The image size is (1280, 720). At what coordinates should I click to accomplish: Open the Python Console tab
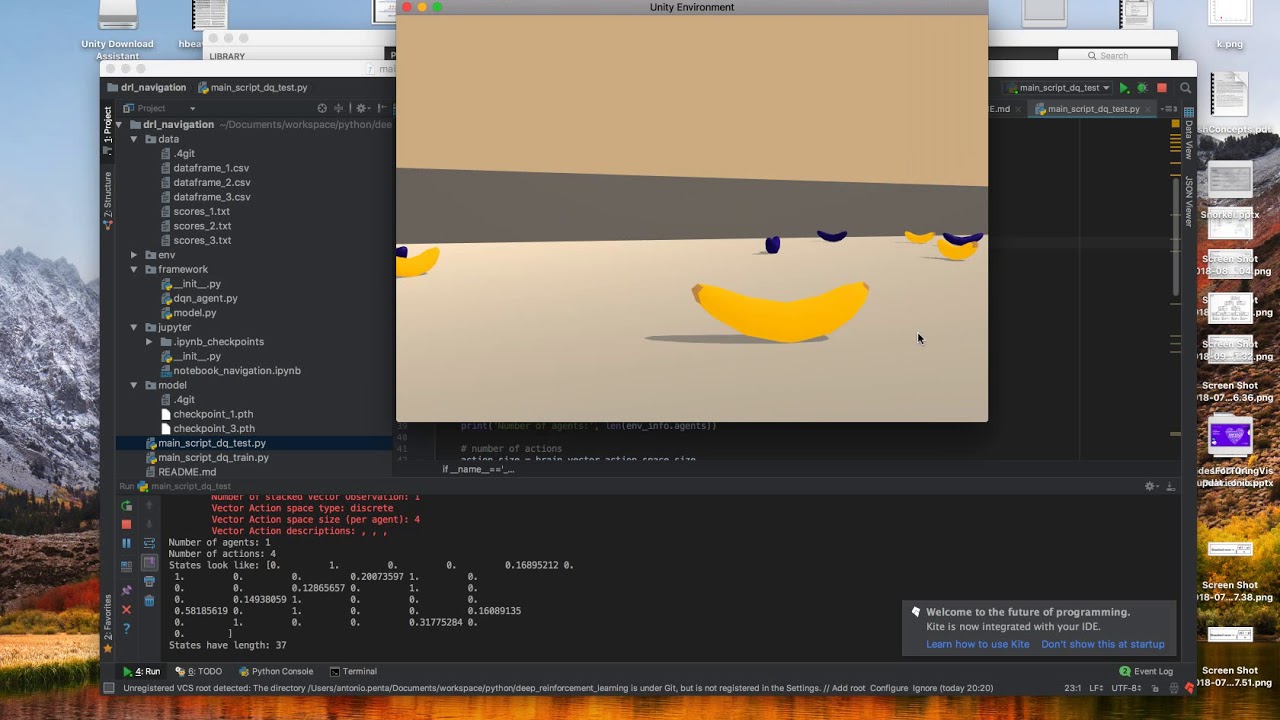tap(276, 671)
